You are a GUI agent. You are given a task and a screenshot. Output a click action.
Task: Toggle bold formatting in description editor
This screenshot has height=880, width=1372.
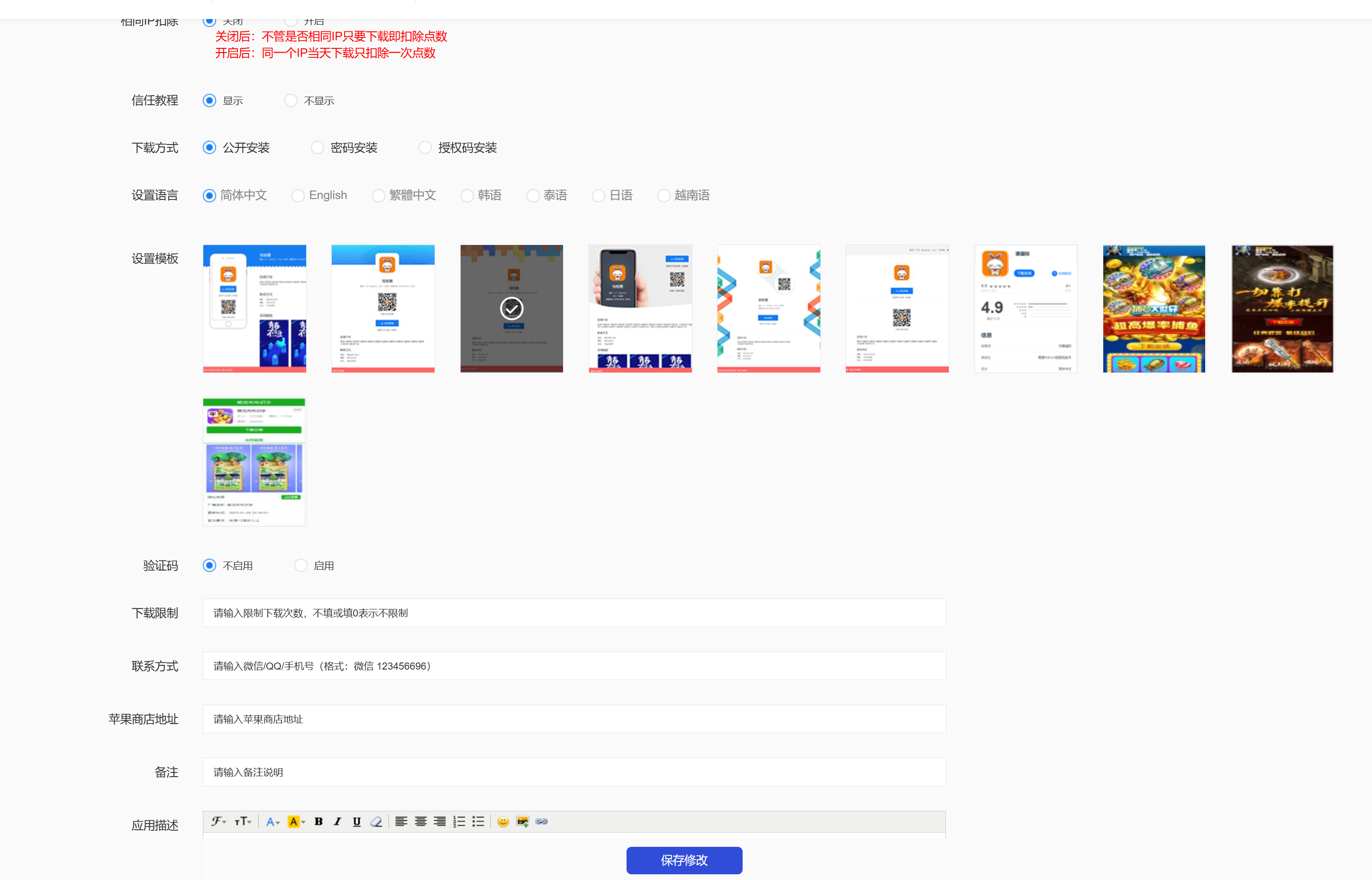[x=319, y=822]
